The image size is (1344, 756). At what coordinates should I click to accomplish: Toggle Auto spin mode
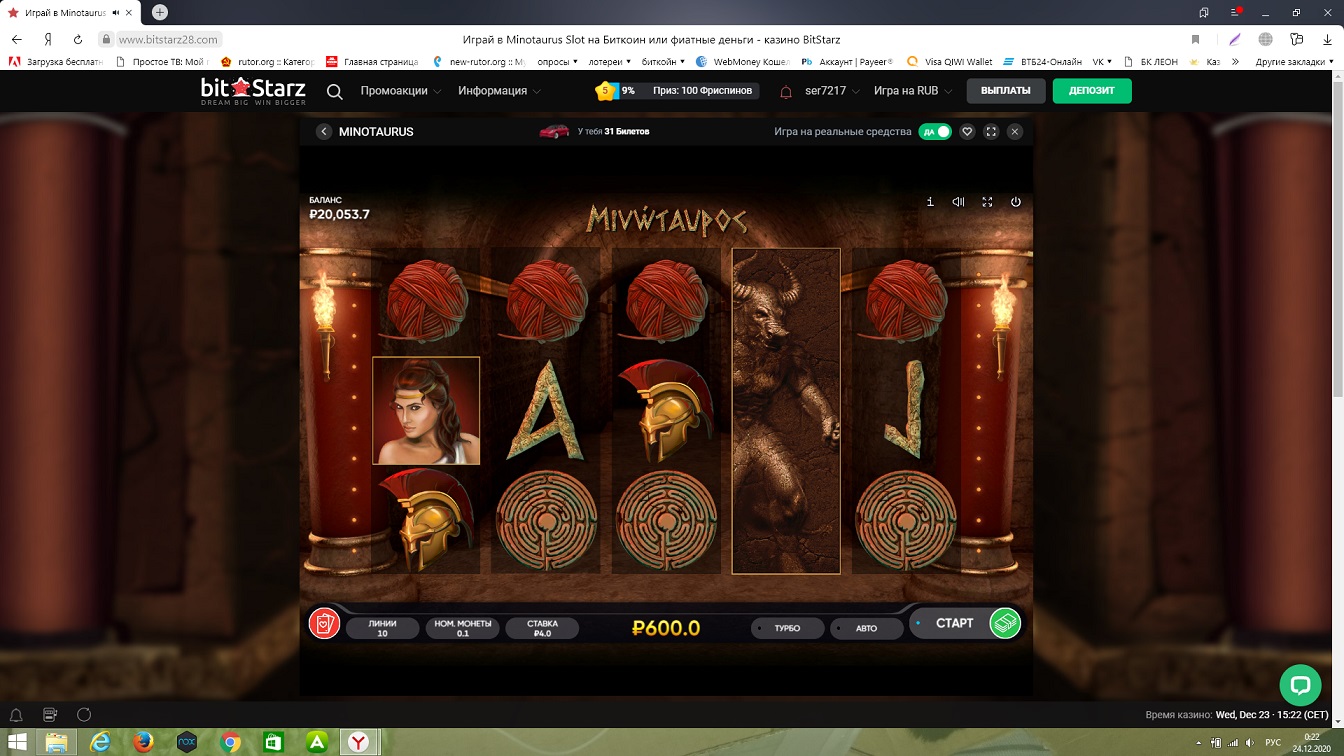coord(866,628)
